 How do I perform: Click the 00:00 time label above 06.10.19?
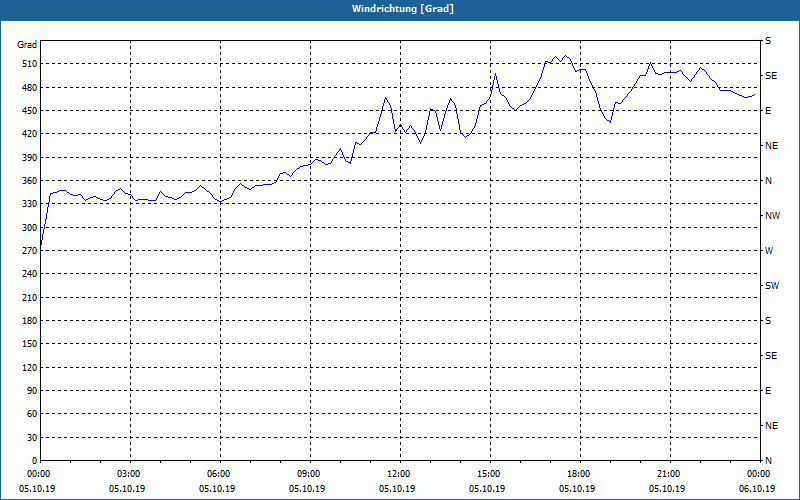pos(758,474)
